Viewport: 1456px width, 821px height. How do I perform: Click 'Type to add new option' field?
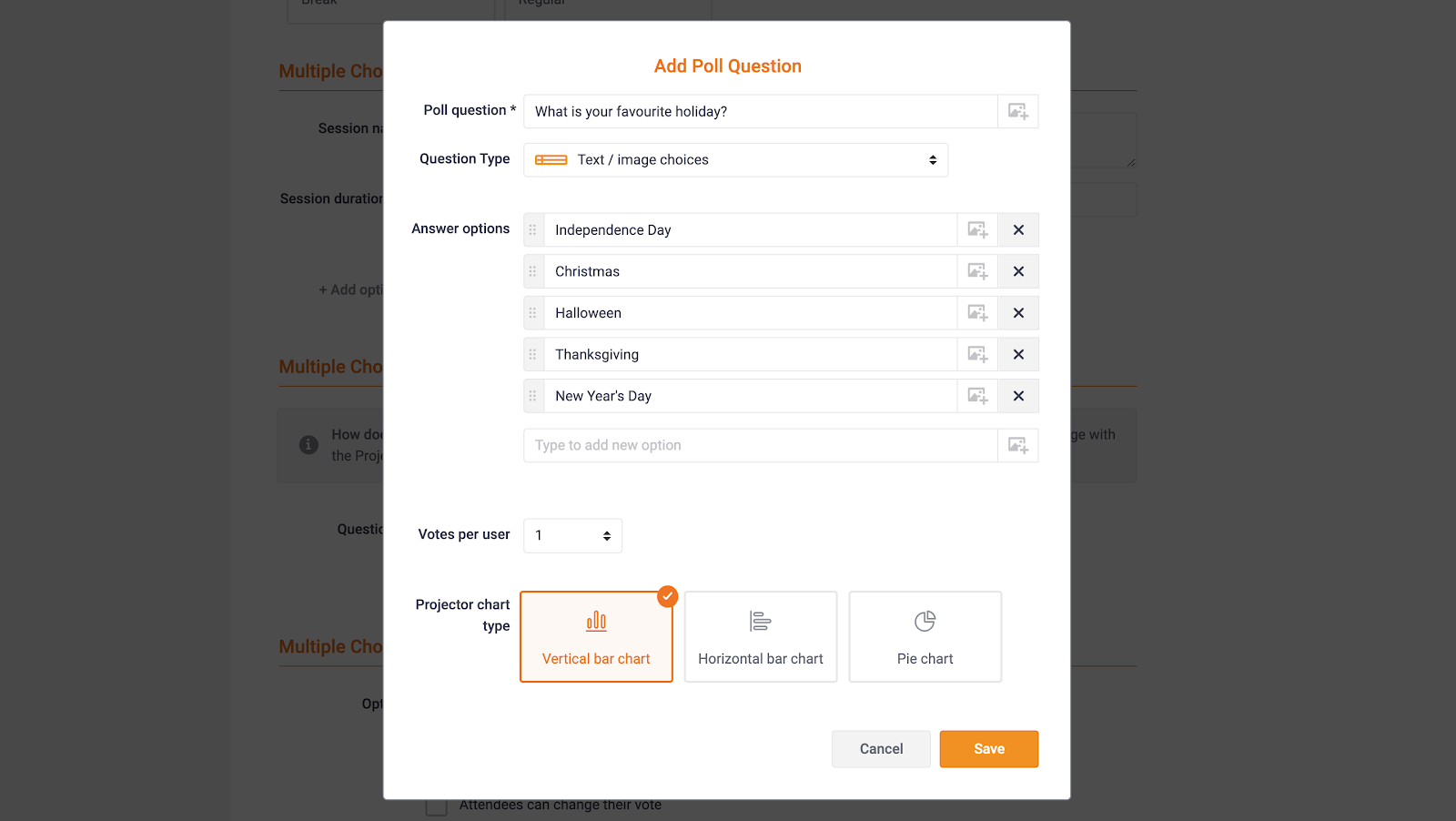pyautogui.click(x=760, y=446)
